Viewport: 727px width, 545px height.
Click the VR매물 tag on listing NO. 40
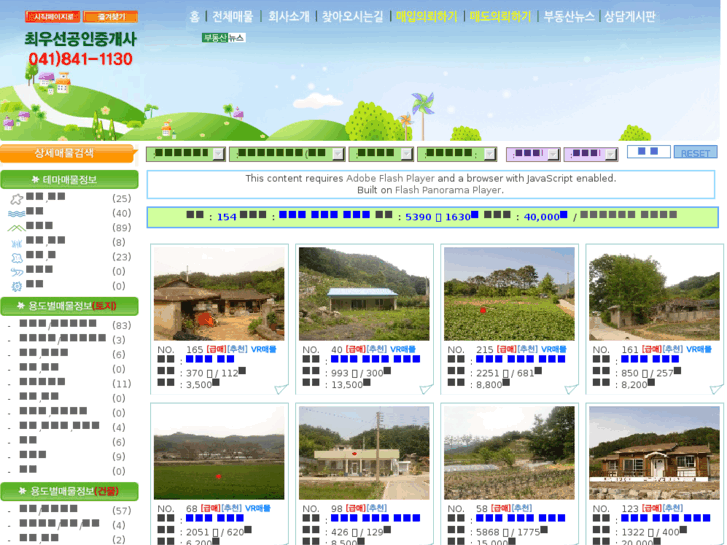coord(402,349)
